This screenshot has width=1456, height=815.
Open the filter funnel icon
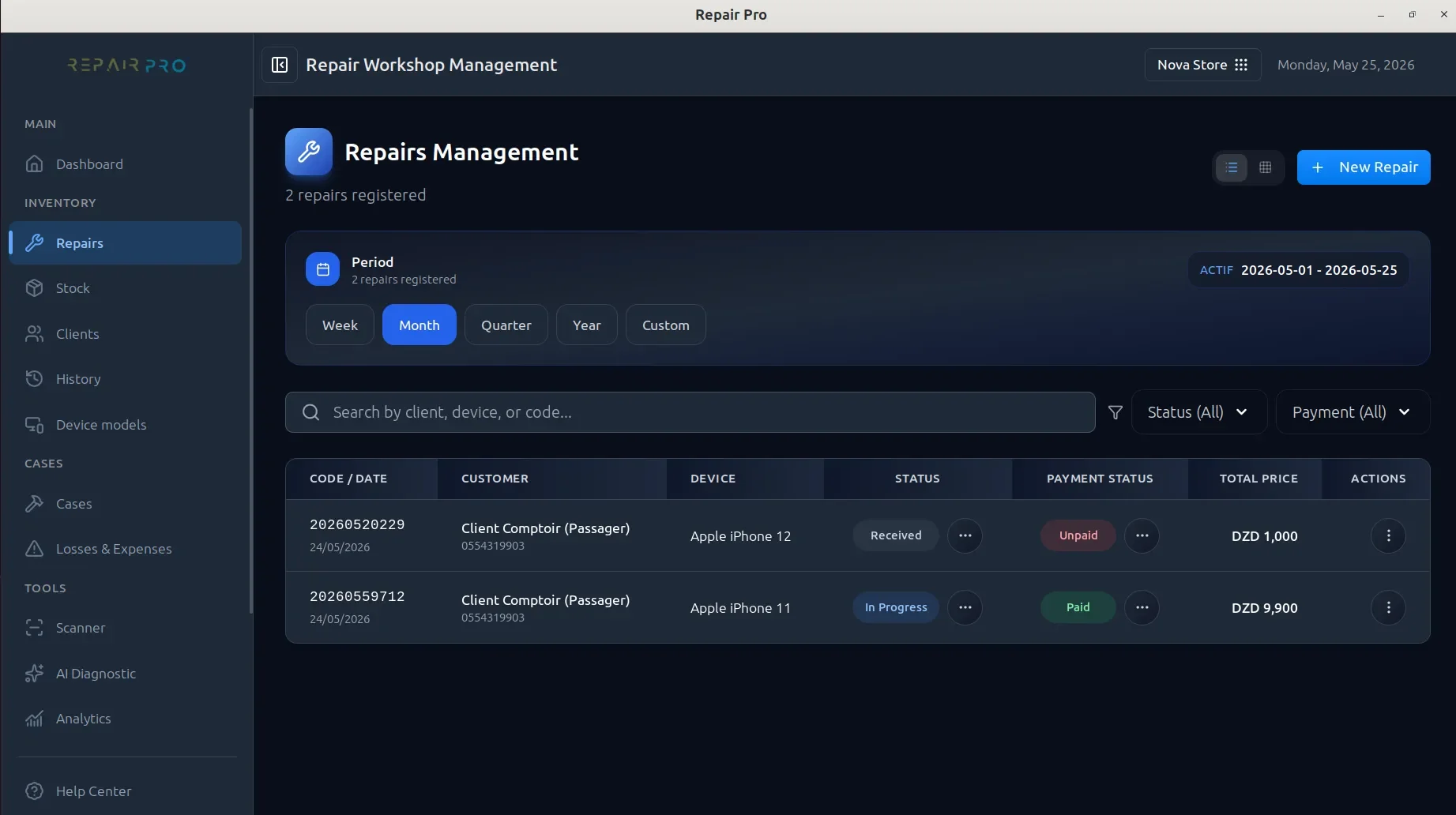coord(1116,412)
